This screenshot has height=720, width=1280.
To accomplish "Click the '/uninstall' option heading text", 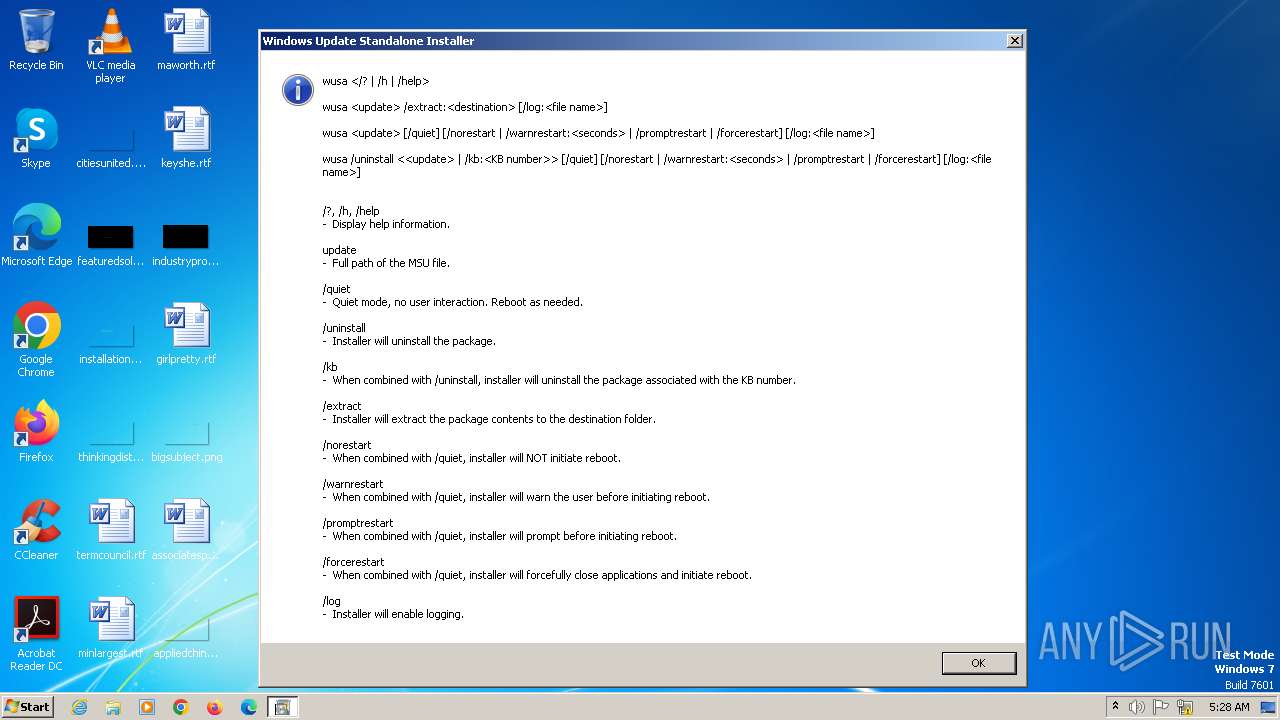I will 344,328.
